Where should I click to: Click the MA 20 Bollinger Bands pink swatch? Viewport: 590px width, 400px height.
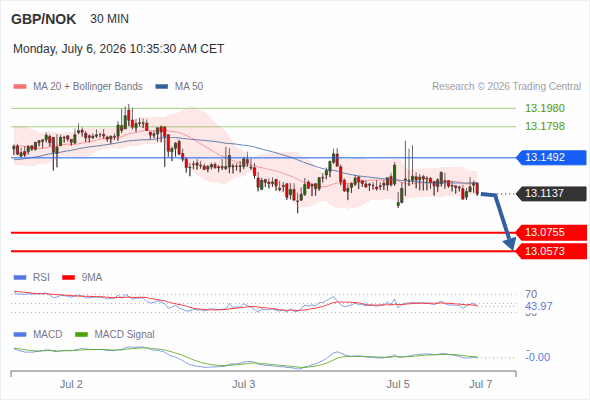[x=20, y=87]
